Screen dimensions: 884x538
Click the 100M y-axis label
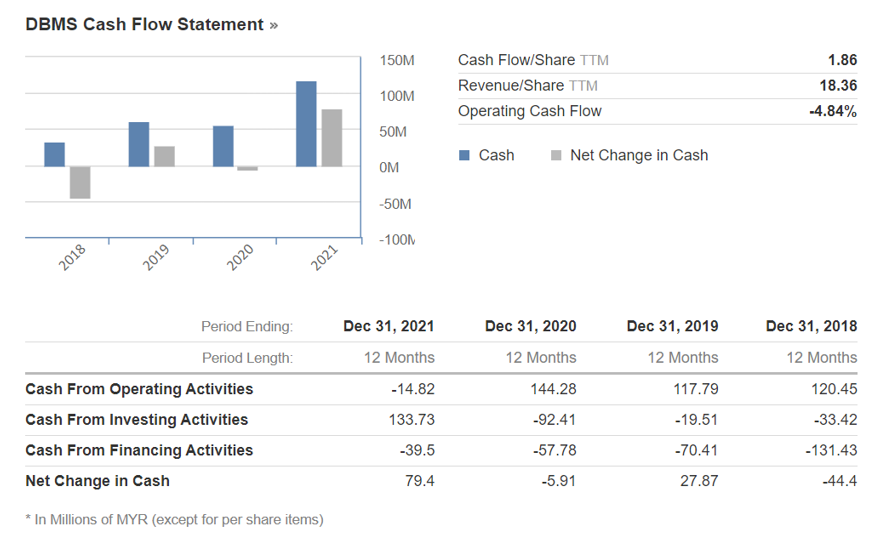point(397,96)
